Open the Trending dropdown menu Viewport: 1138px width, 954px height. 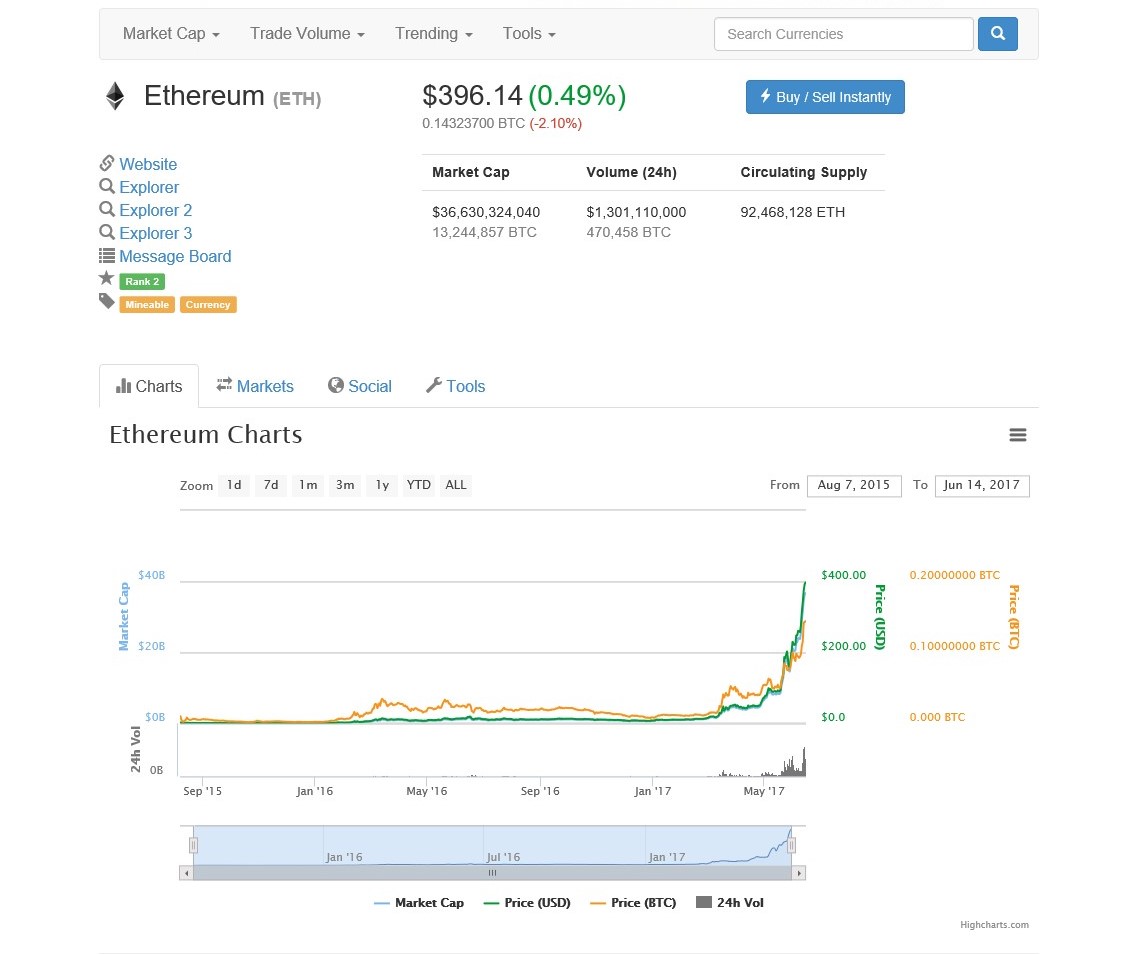(433, 33)
